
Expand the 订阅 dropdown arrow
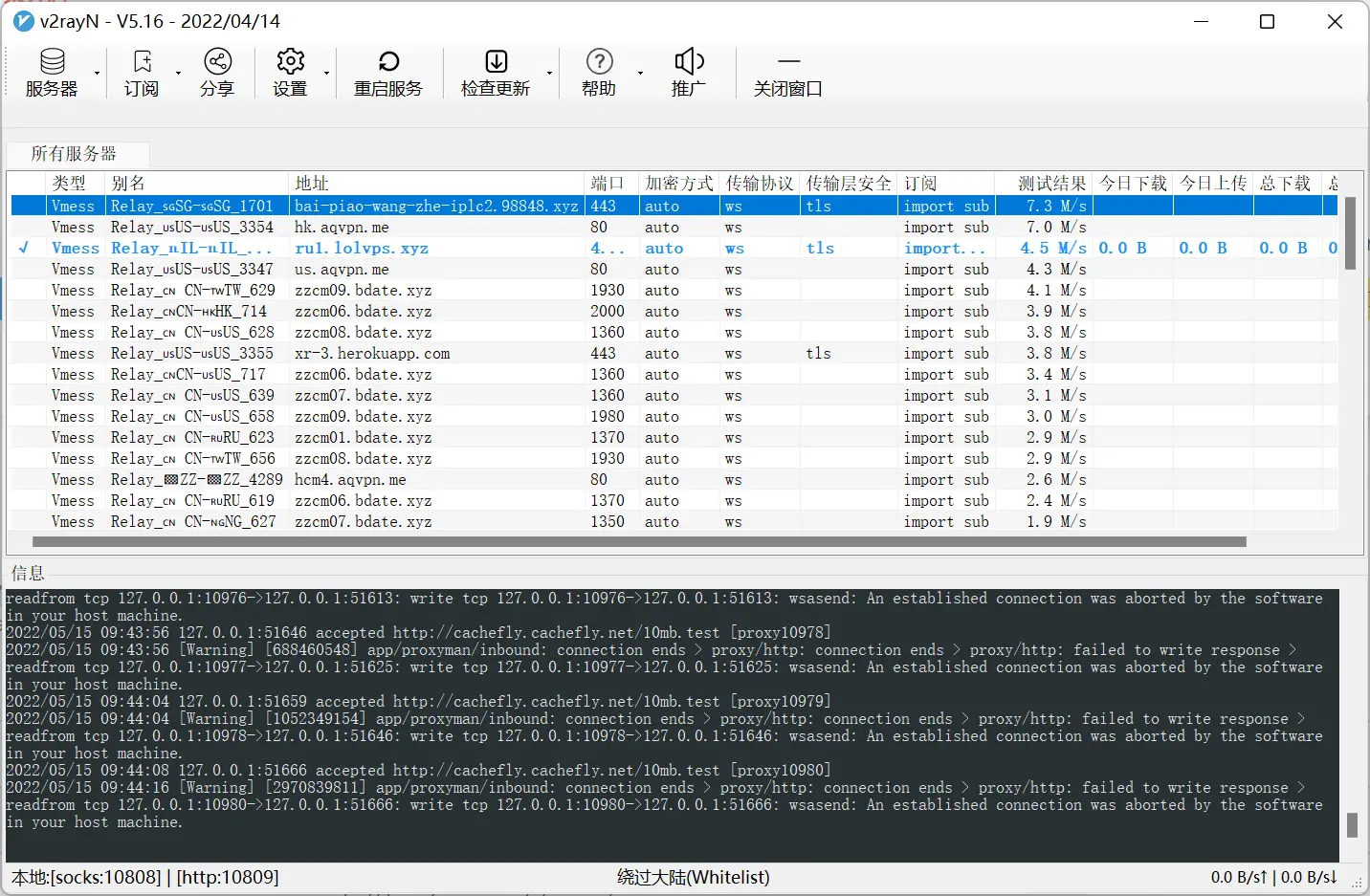[x=178, y=74]
